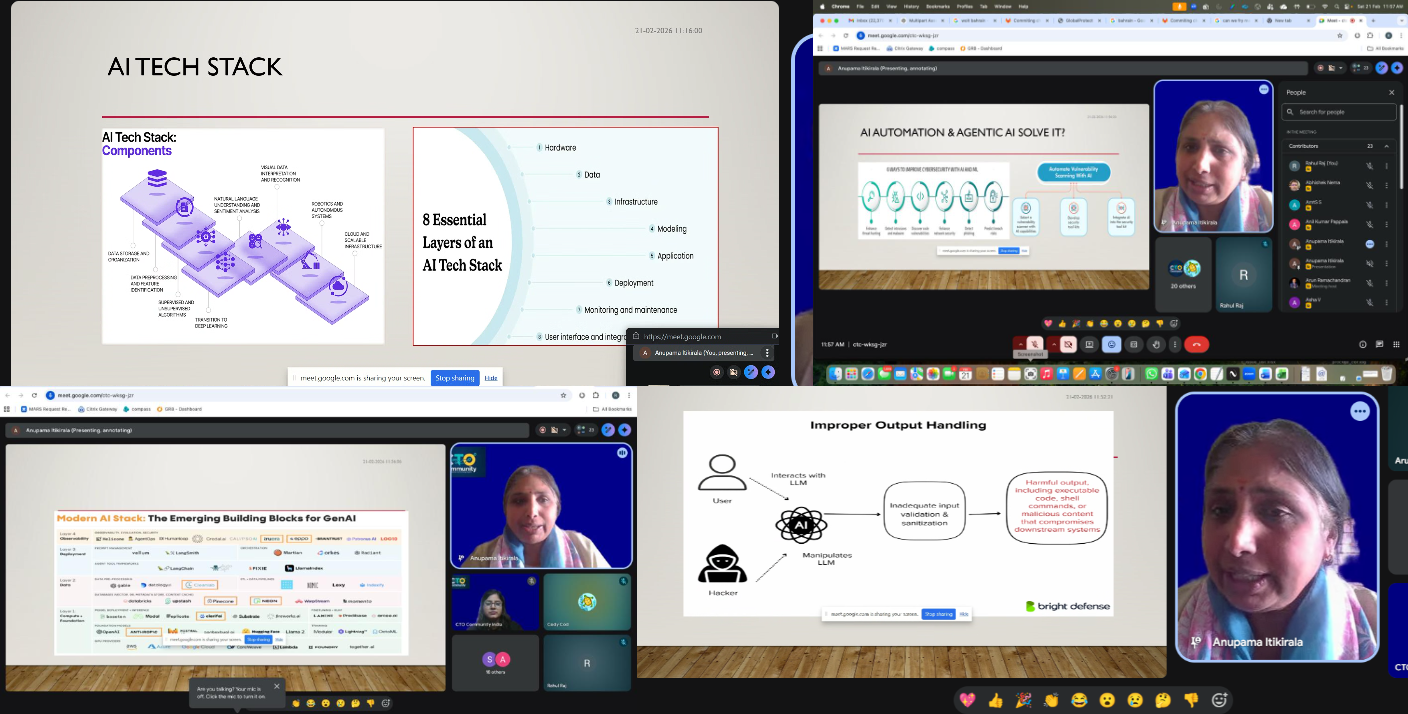Send heart reaction from the largest emoji bar
The height and width of the screenshot is (714, 1408).
point(966,700)
